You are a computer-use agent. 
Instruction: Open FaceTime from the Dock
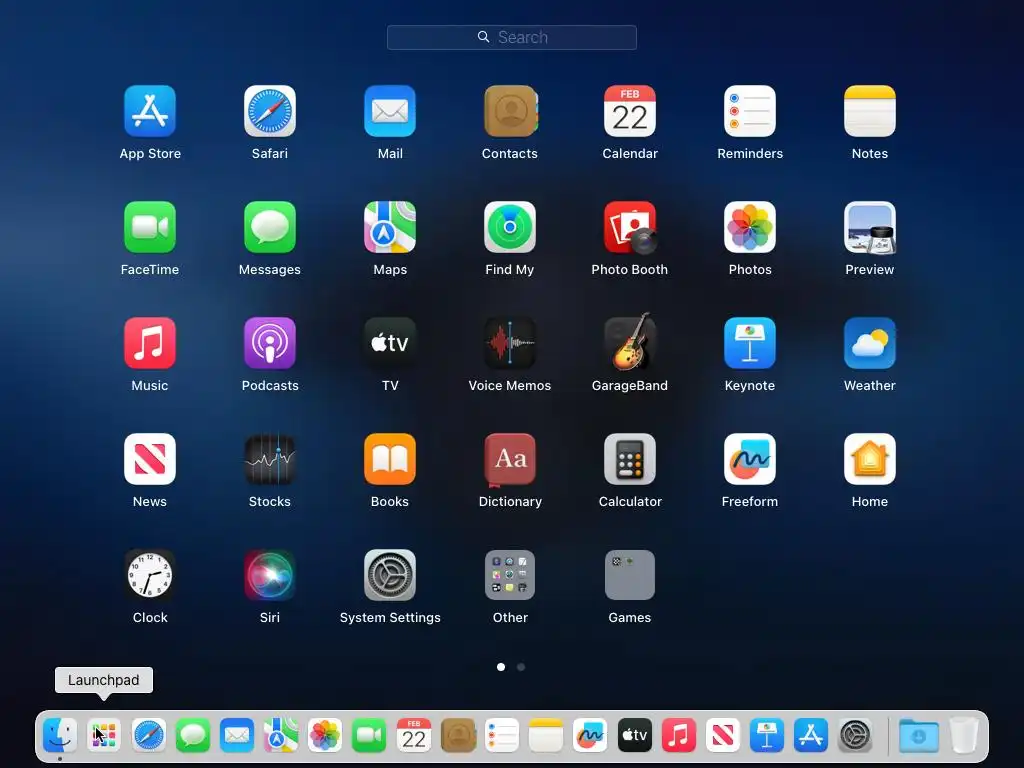point(369,735)
